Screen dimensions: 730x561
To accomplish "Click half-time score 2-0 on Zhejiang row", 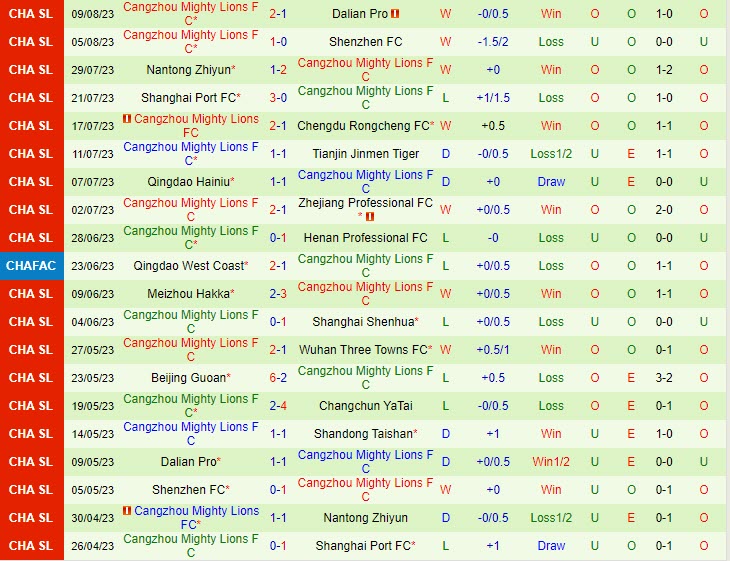I will pos(664,210).
